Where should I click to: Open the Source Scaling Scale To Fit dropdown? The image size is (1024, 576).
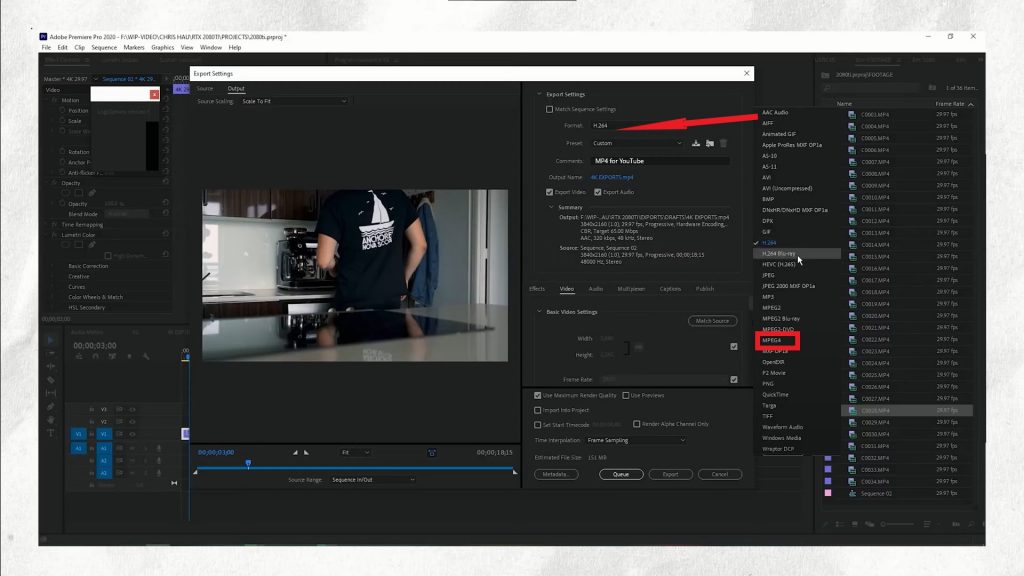click(293, 101)
